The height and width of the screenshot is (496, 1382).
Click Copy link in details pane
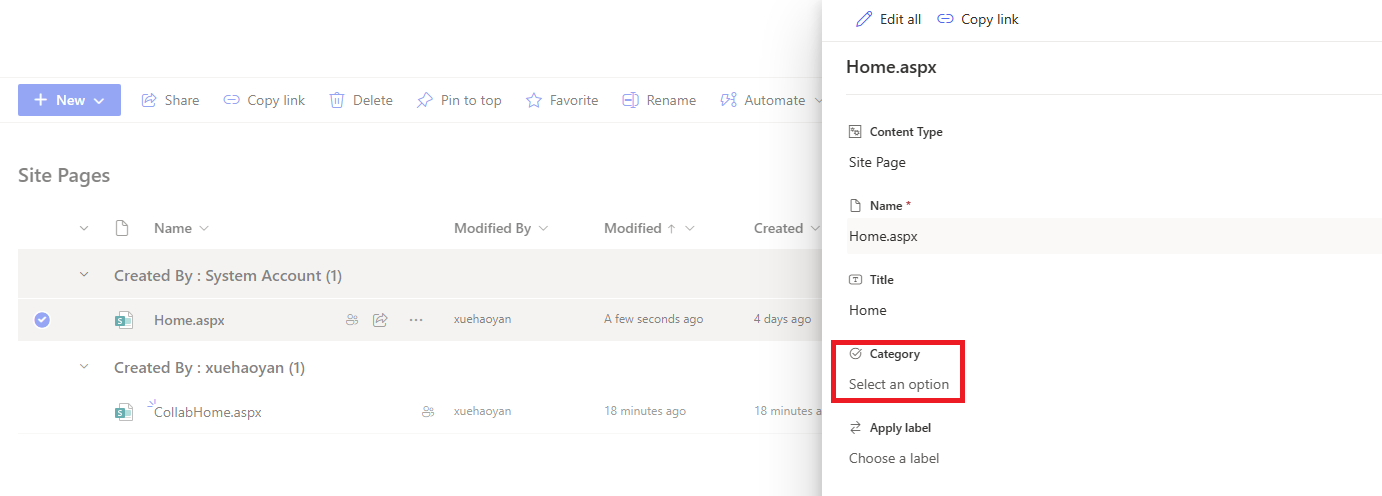[x=978, y=19]
